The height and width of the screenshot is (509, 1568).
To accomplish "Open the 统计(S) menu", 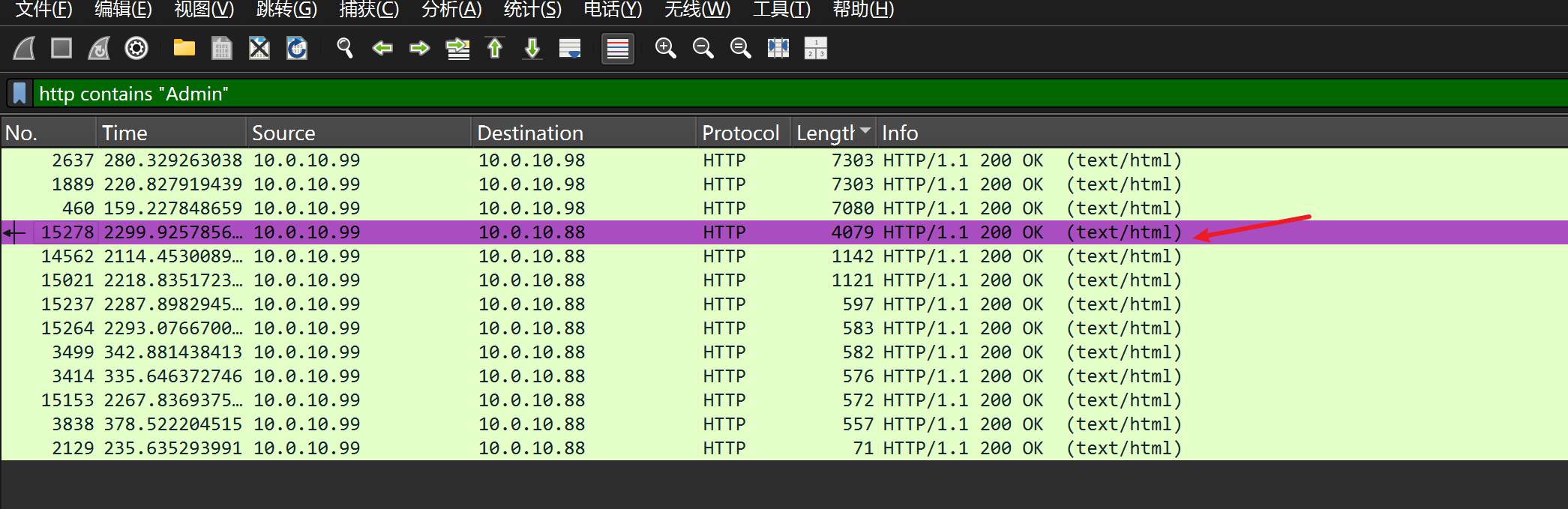I will [x=532, y=10].
